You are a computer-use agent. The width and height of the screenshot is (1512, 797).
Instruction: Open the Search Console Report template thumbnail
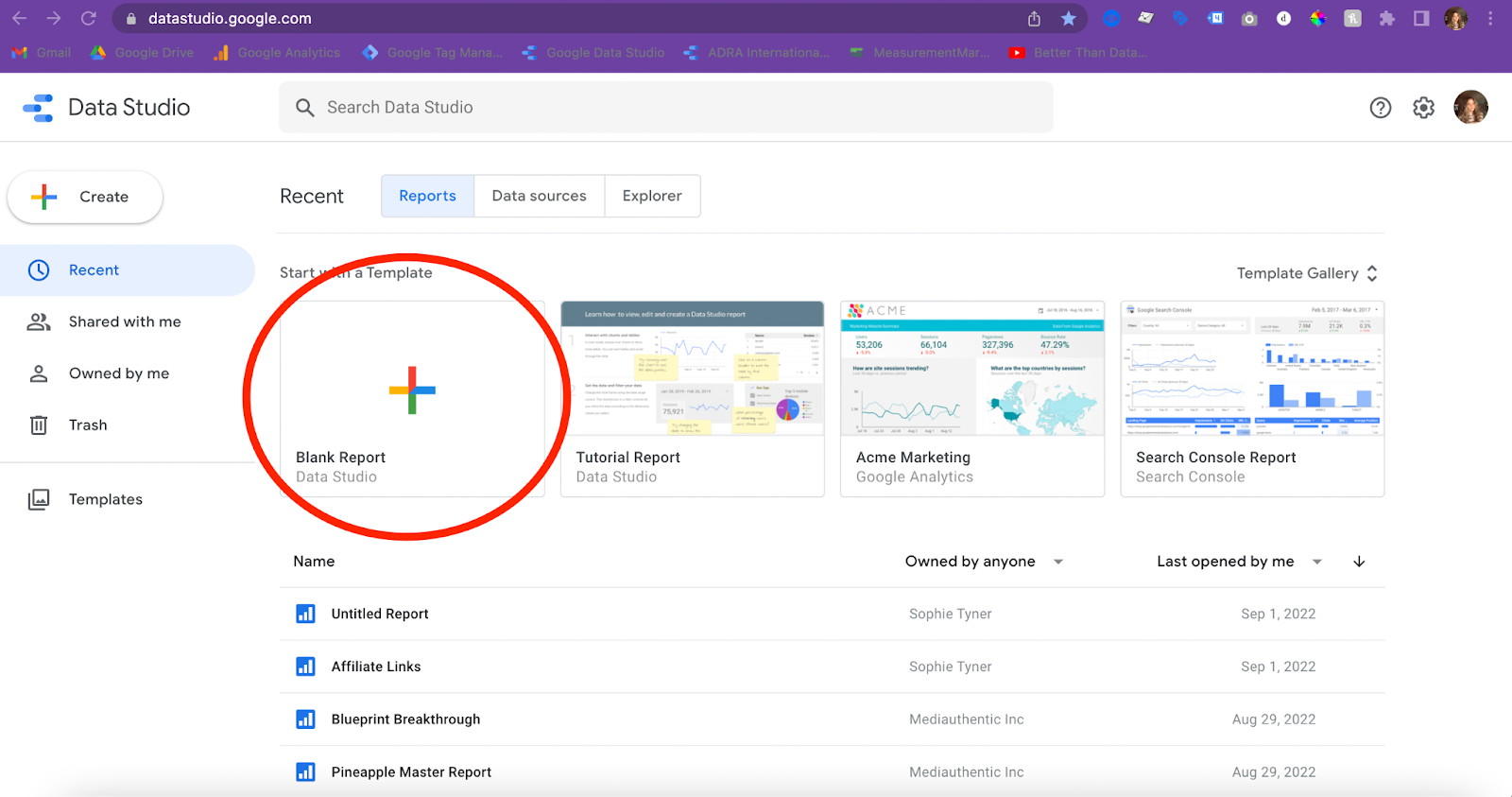[x=1252, y=369]
